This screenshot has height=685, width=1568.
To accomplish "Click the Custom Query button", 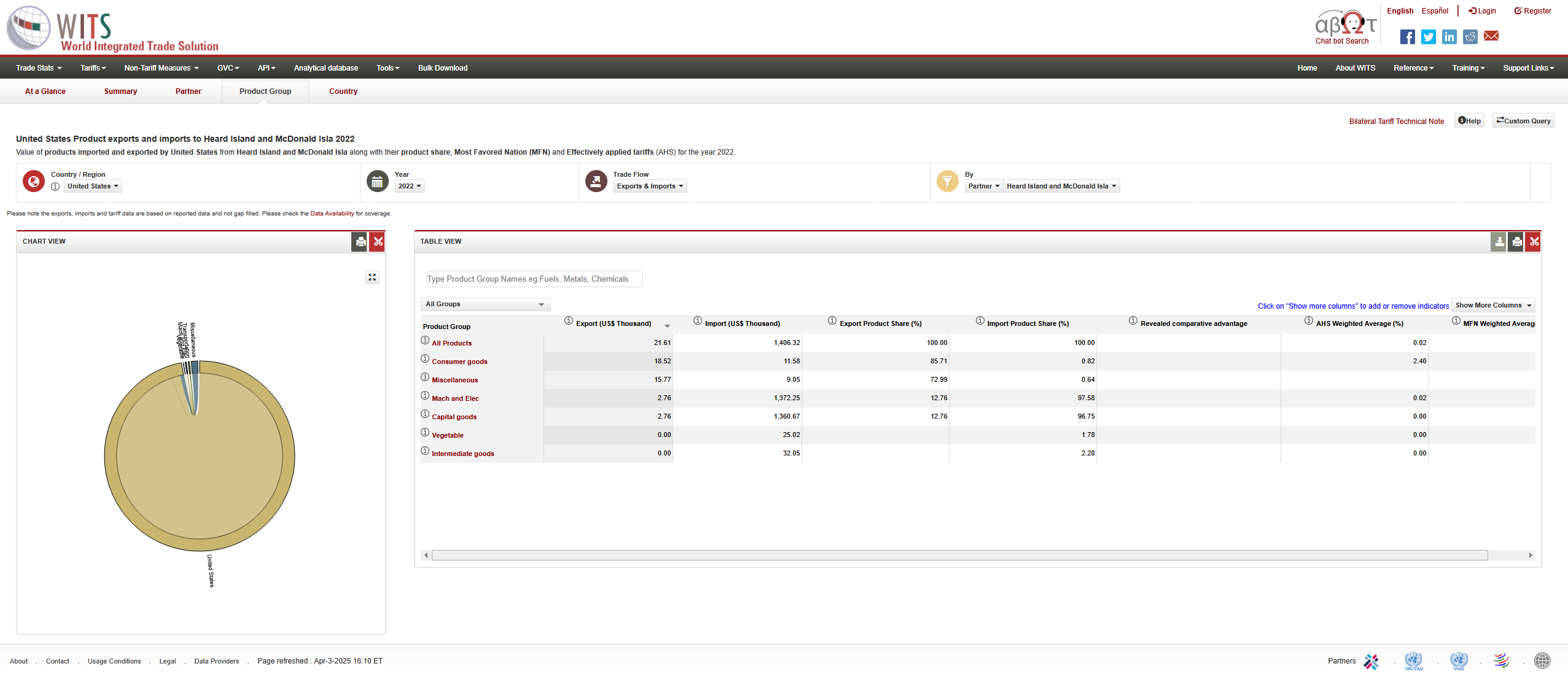I will coord(1523,121).
